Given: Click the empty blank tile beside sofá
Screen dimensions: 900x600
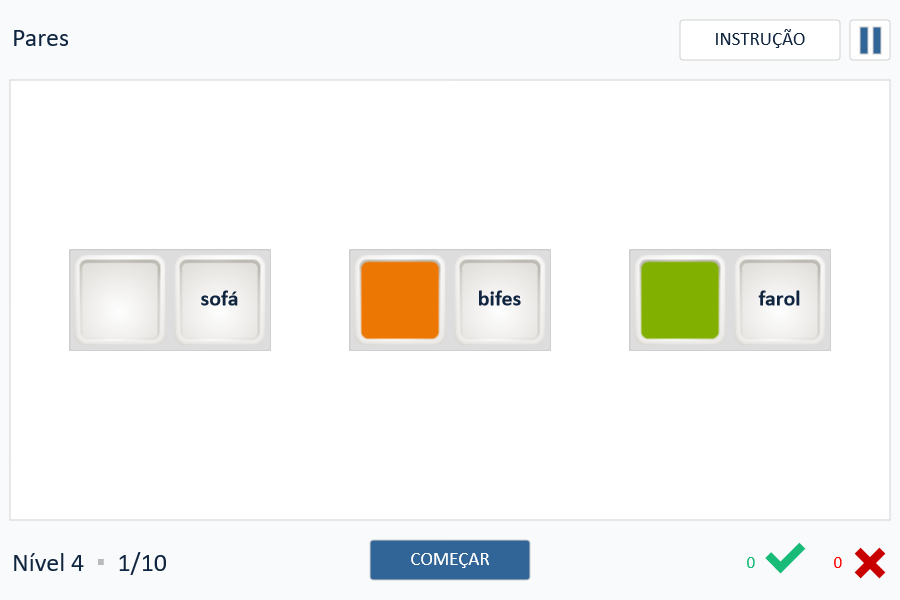Looking at the screenshot, I should coord(120,299).
